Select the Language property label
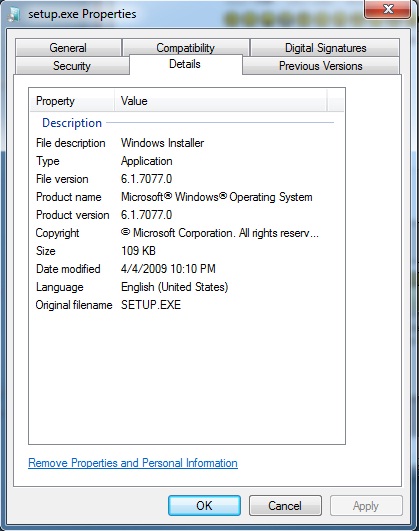This screenshot has height=531, width=419. coord(60,287)
